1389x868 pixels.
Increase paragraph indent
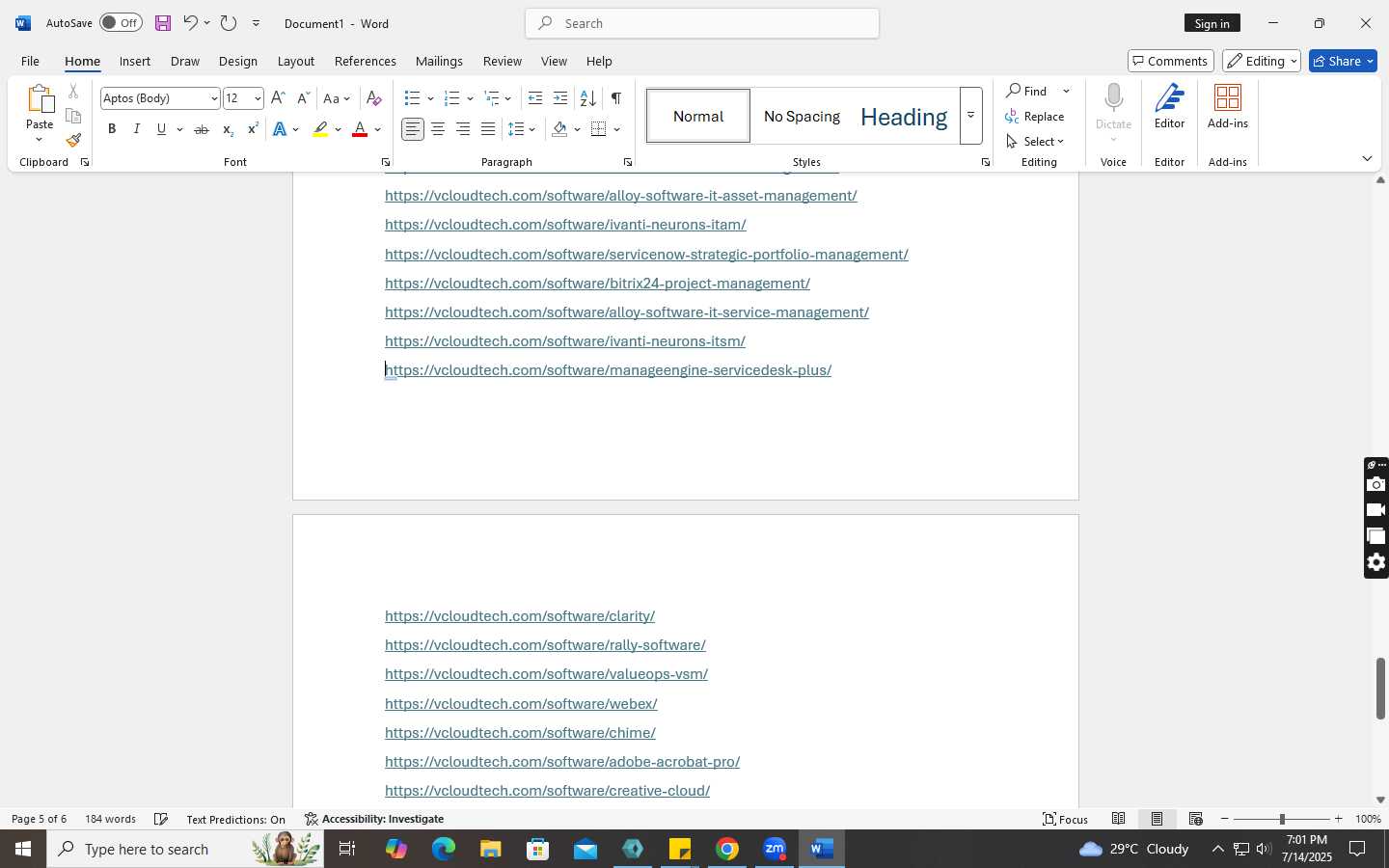pyautogui.click(x=560, y=98)
